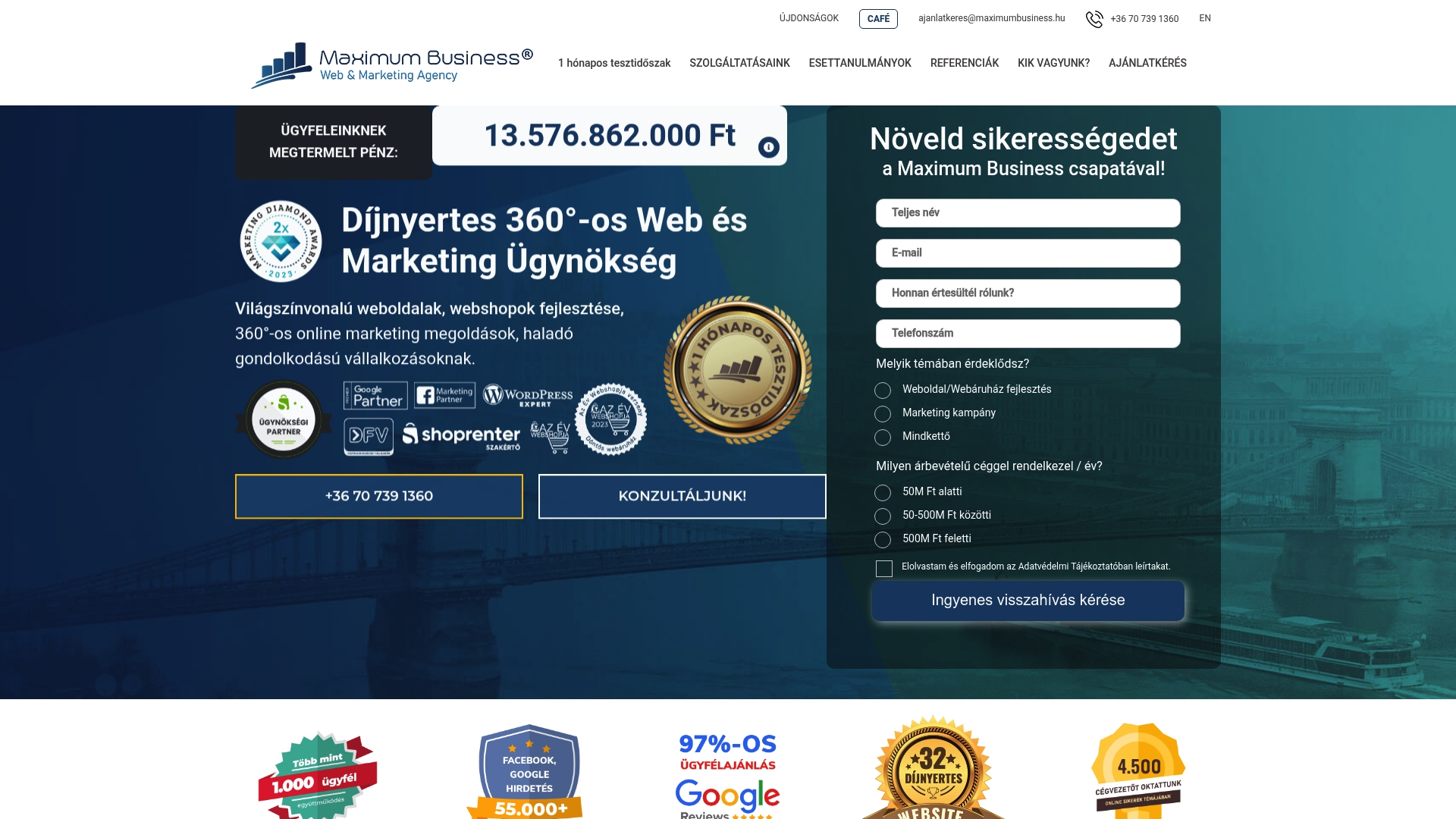Click the Facebook Marketing Partner badge
This screenshot has width=1456, height=819.
pos(444,394)
